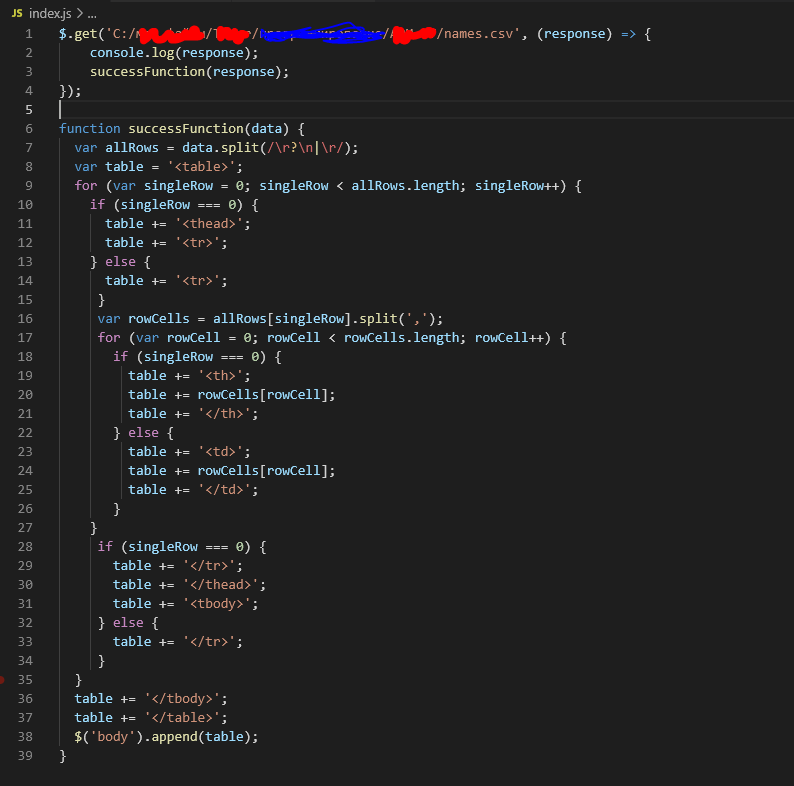Select line number 17 in the gutter
794x786 pixels.
pyautogui.click(x=25, y=338)
